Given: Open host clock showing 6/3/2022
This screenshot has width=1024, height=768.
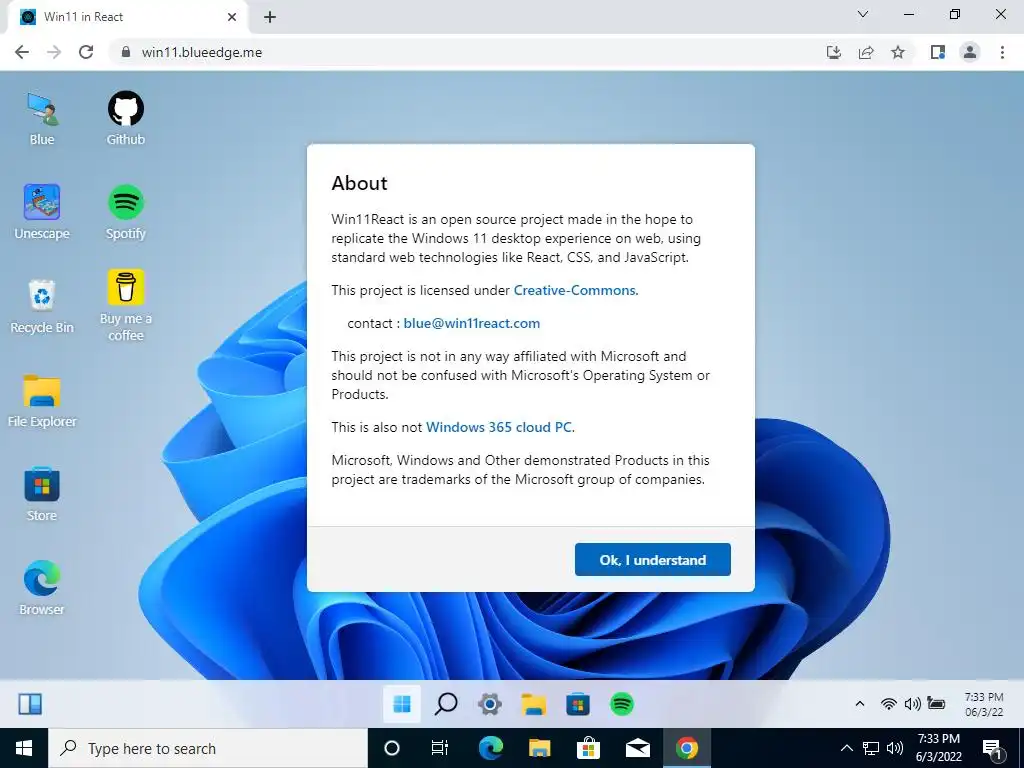Looking at the screenshot, I should tap(938, 748).
